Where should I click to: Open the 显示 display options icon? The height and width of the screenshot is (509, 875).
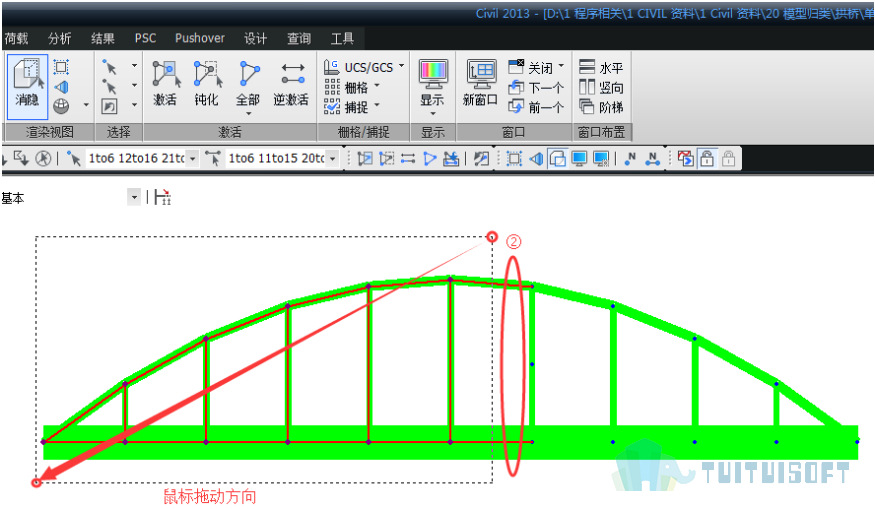[433, 85]
